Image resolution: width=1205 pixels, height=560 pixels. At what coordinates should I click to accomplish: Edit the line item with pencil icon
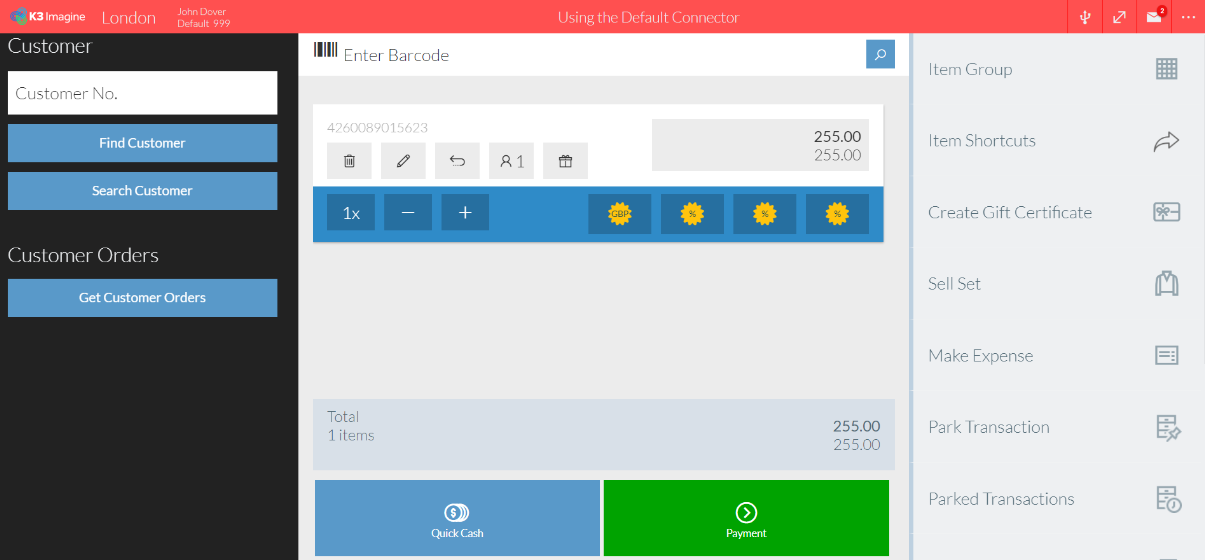pos(403,161)
